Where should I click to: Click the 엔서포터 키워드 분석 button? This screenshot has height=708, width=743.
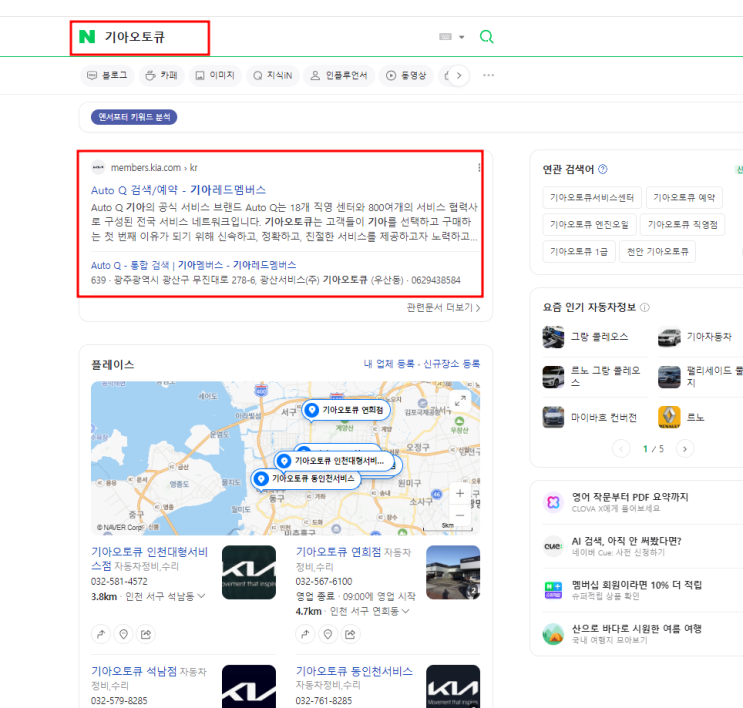(134, 117)
